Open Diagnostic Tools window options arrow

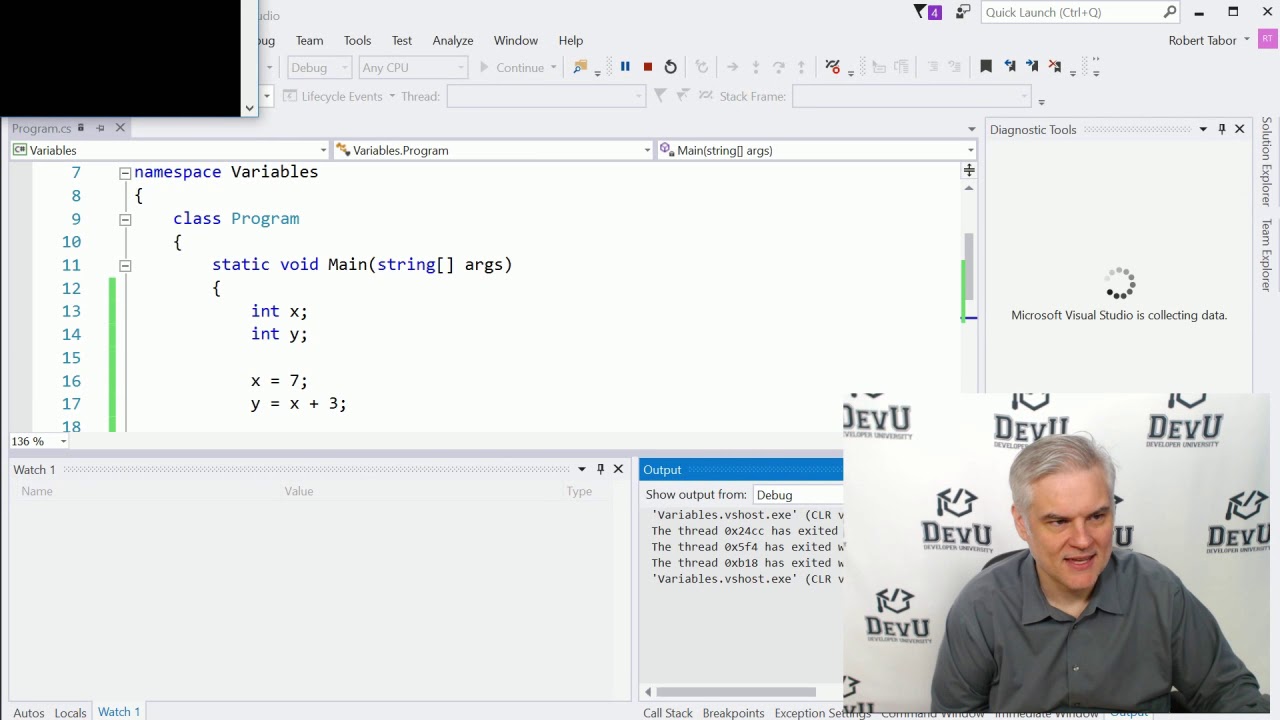(x=1203, y=129)
